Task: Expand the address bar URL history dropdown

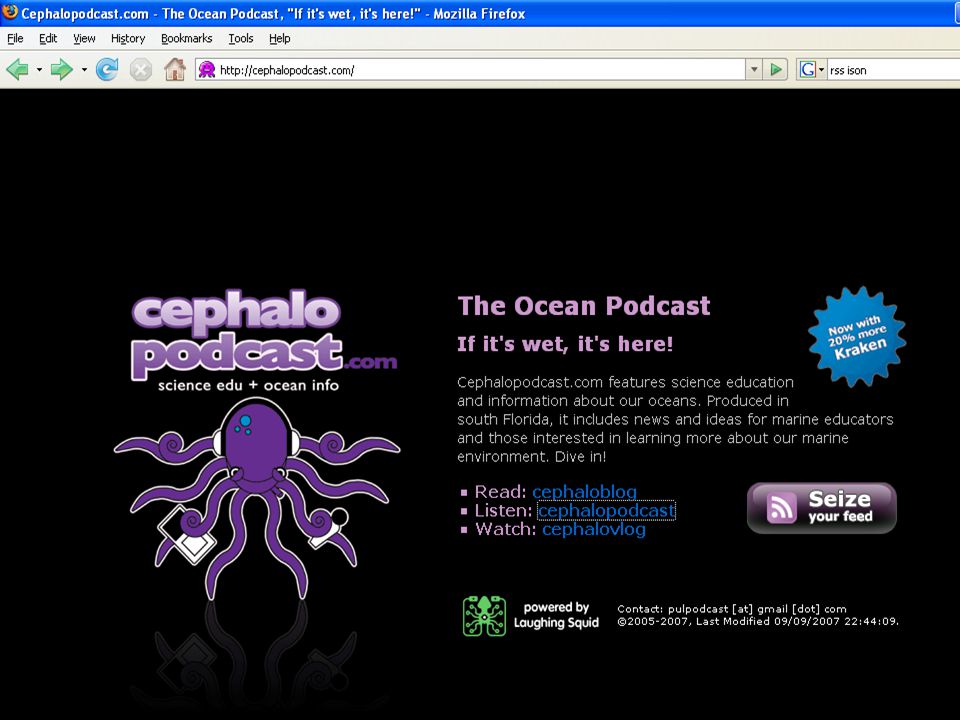Action: 754,70
